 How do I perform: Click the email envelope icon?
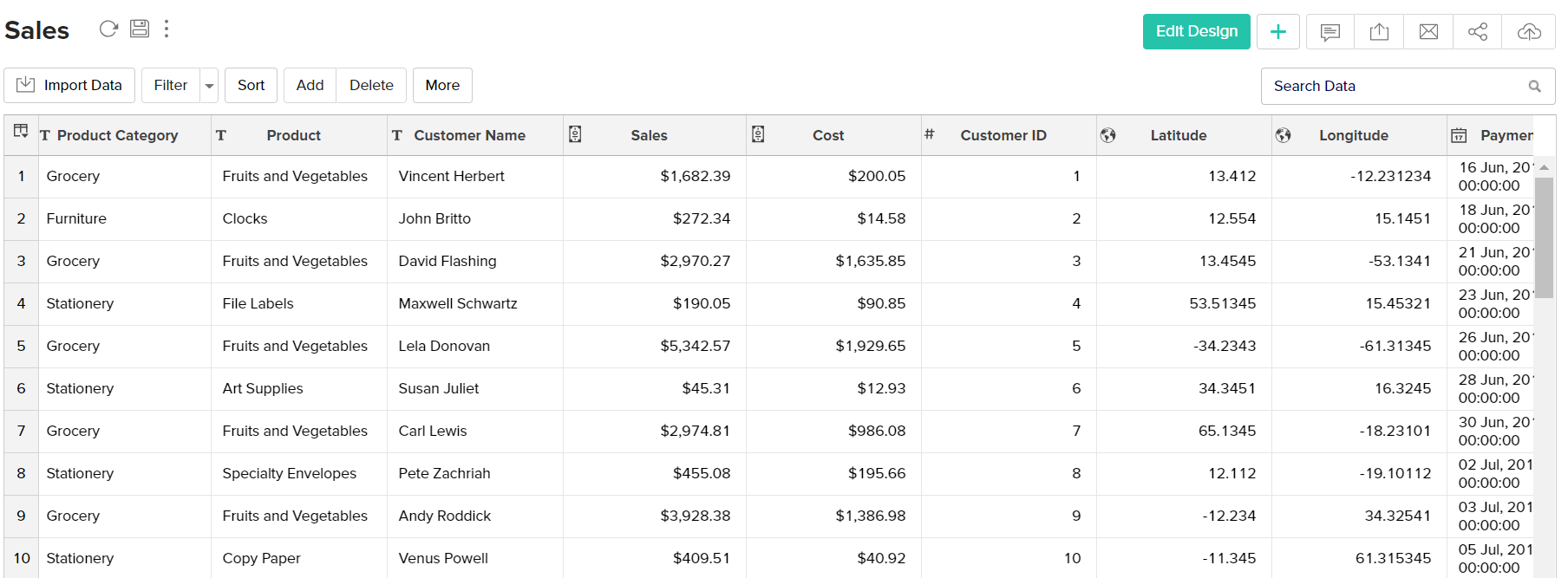point(1428,32)
